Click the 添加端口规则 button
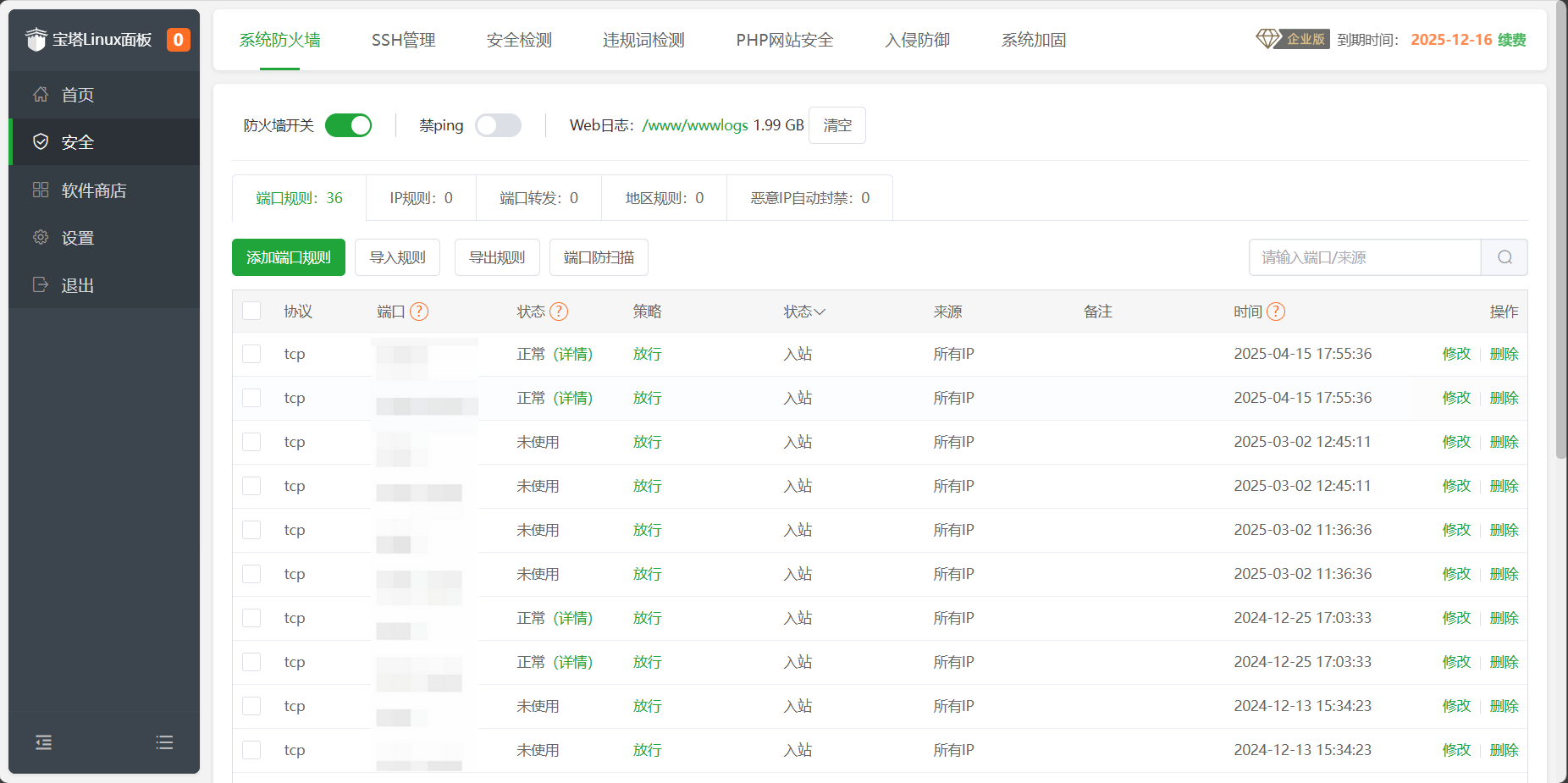This screenshot has height=783, width=1568. (x=289, y=257)
